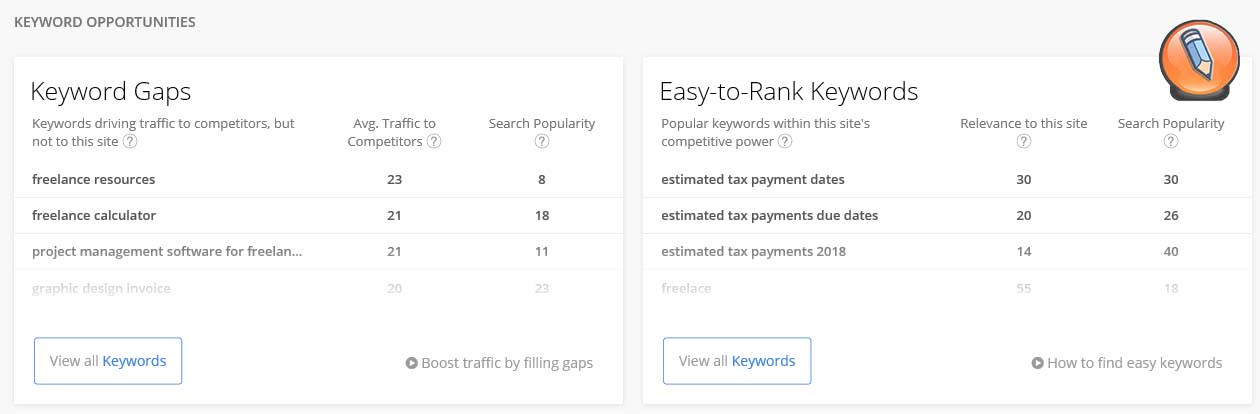Viewport: 1260px width, 414px height.
Task: Select the freelance calculator keyword row
Action: point(318,216)
